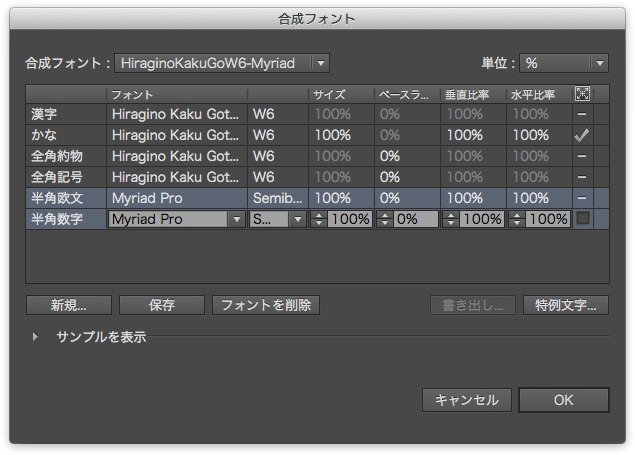This screenshot has width=635, height=455.
Task: Click baseline stepper arrows in 半角数字 row
Action: (384, 219)
